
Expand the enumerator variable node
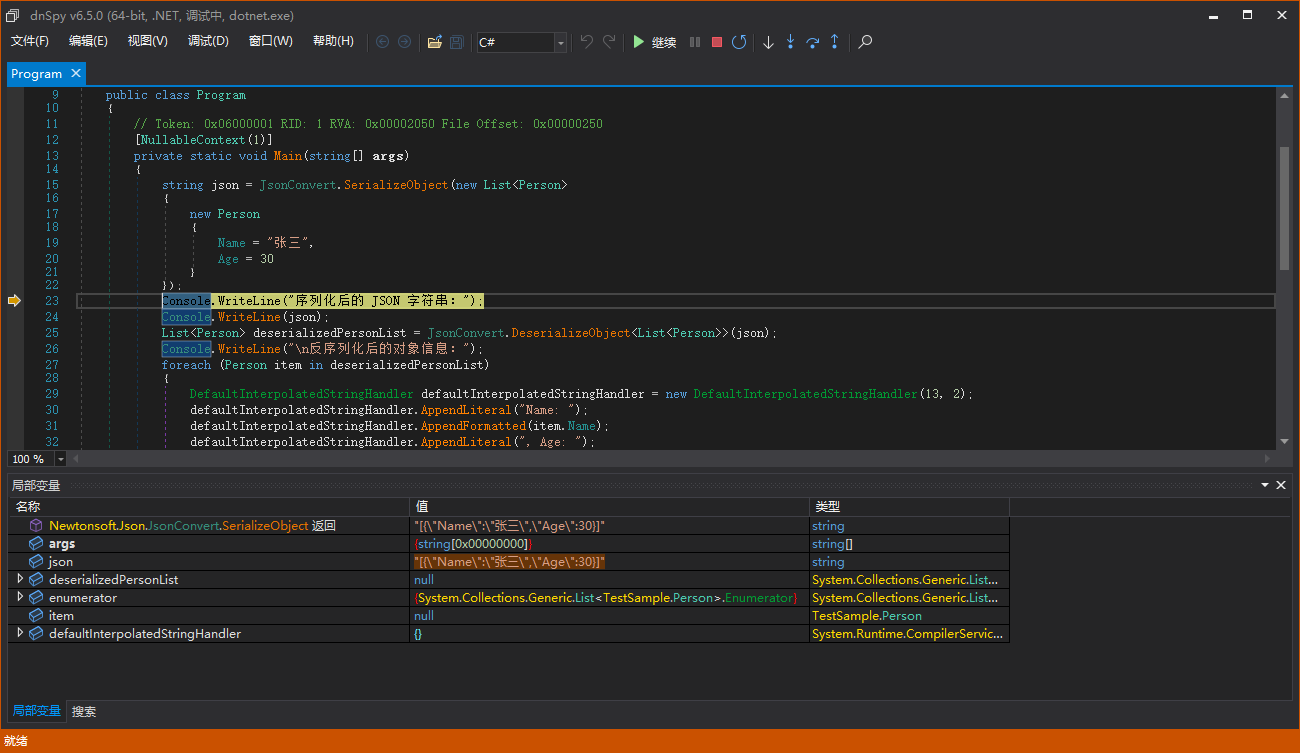coord(20,597)
